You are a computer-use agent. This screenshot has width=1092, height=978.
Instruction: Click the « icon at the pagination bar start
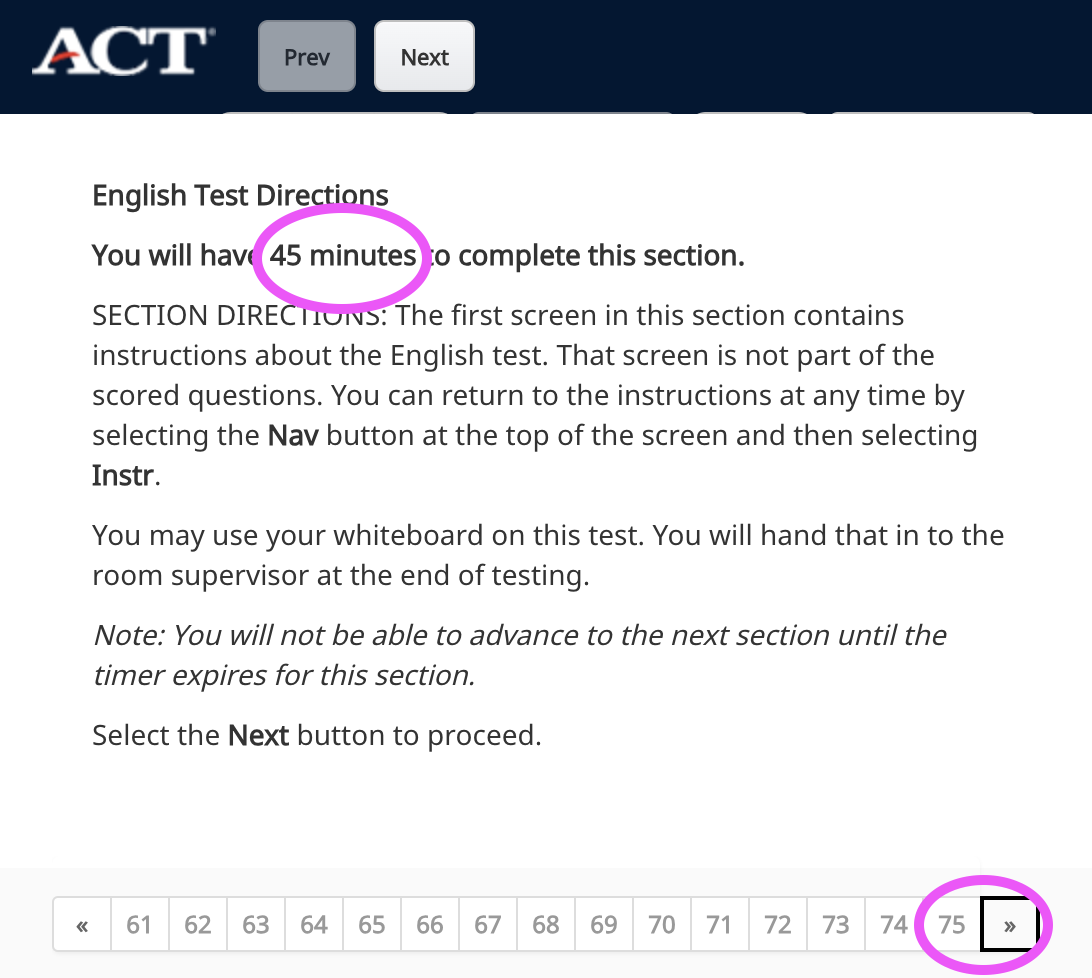pos(81,924)
